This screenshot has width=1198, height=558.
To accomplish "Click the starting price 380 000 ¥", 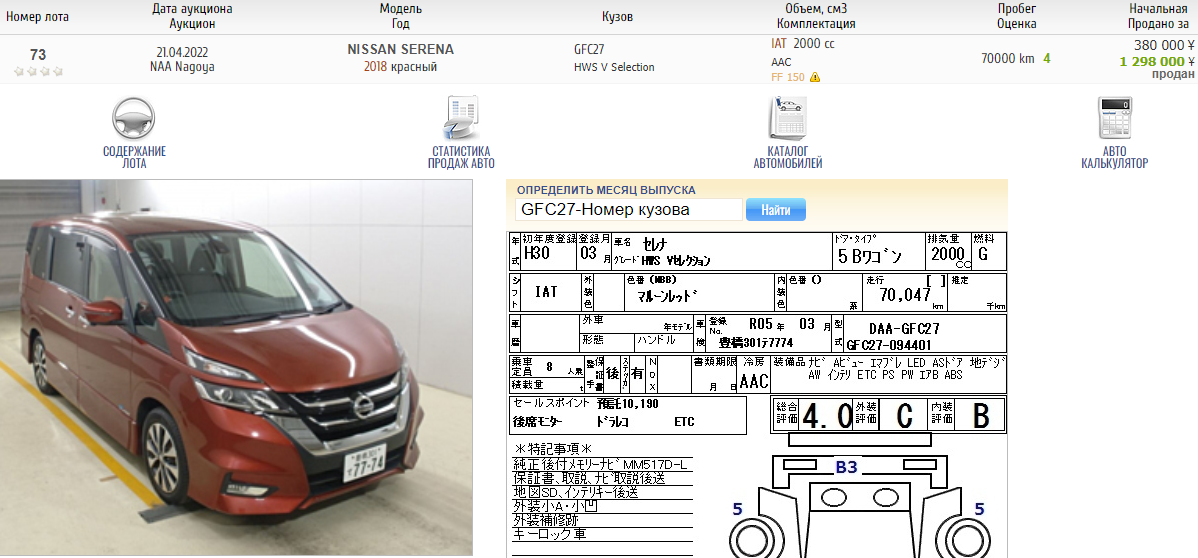I will coord(1164,45).
